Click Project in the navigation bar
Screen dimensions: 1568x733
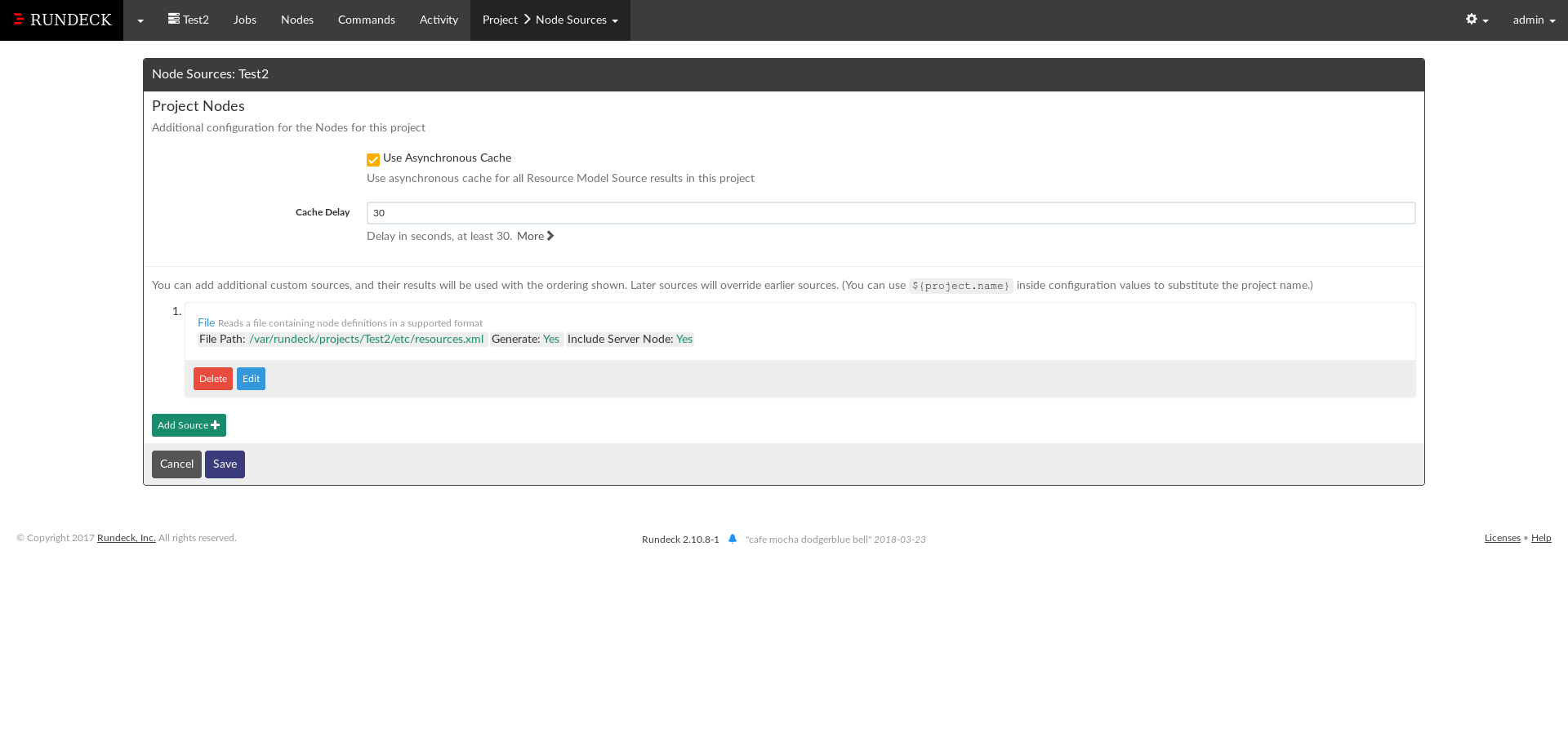click(500, 20)
